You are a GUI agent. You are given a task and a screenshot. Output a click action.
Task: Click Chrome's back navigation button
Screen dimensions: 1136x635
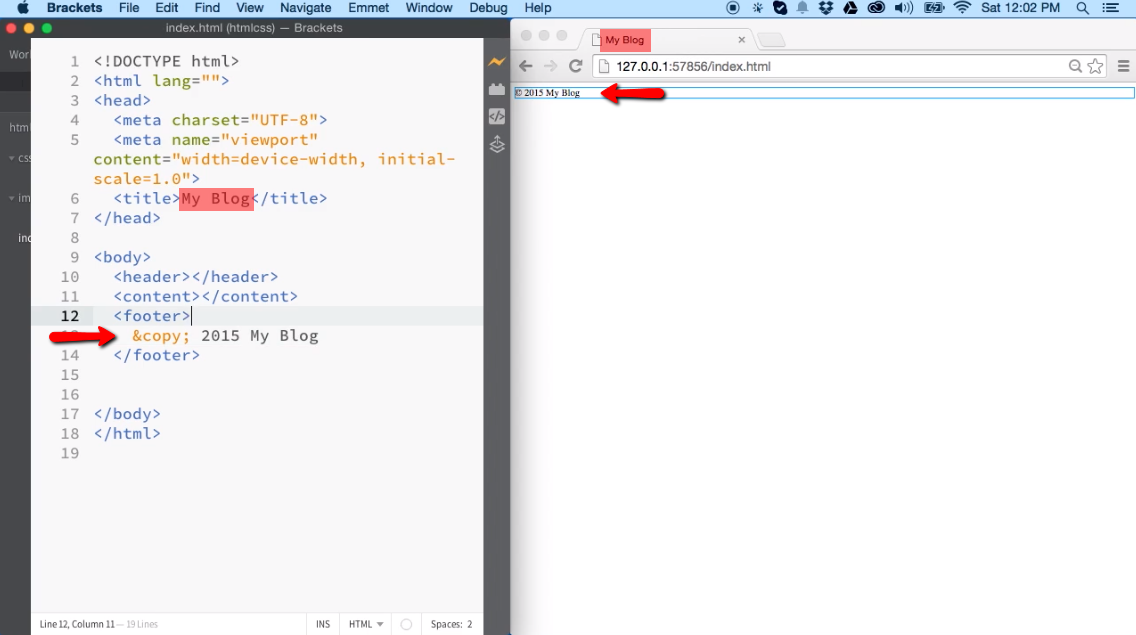[x=525, y=66]
